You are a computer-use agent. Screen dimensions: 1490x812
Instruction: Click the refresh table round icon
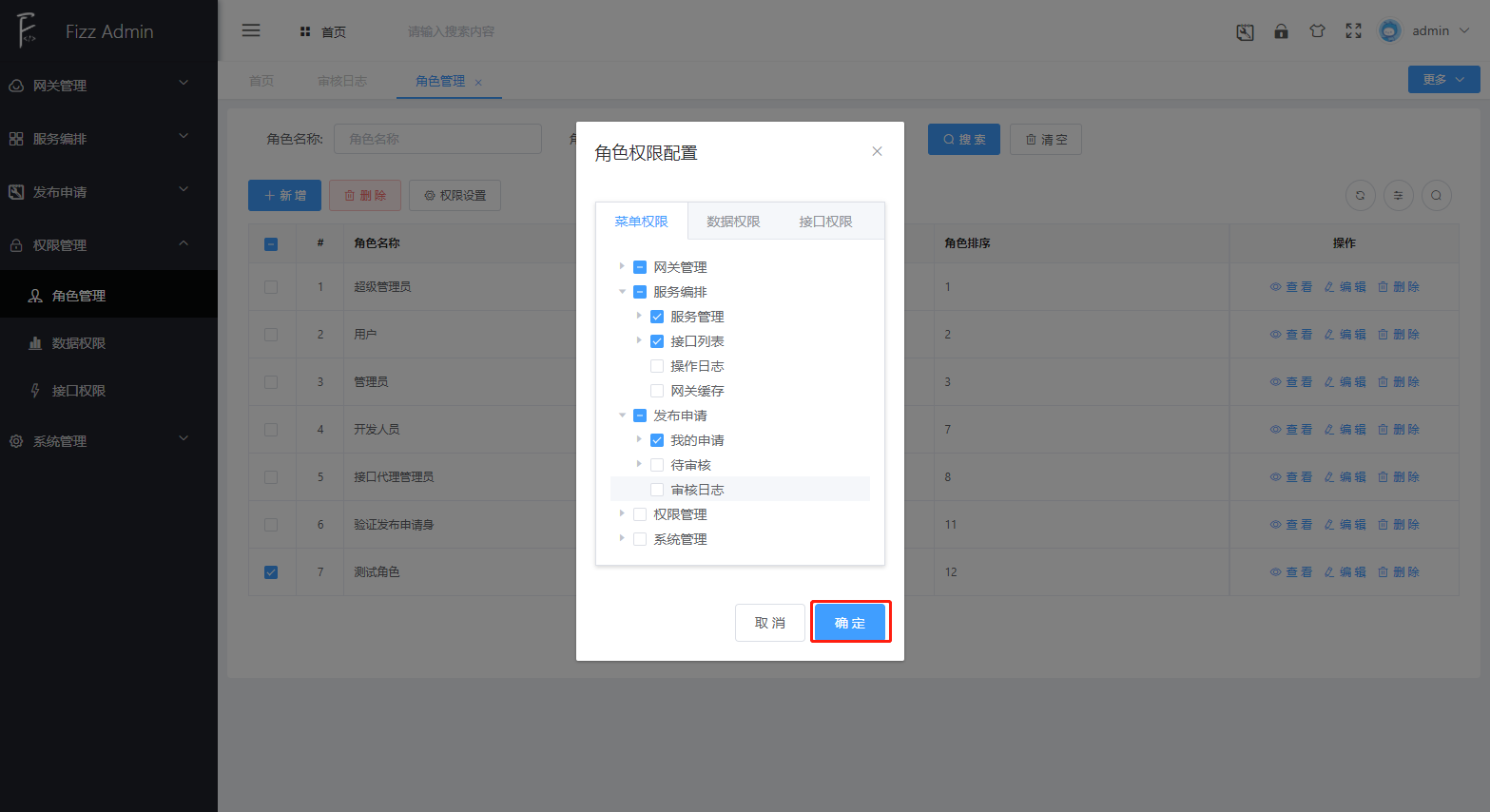click(x=1360, y=196)
